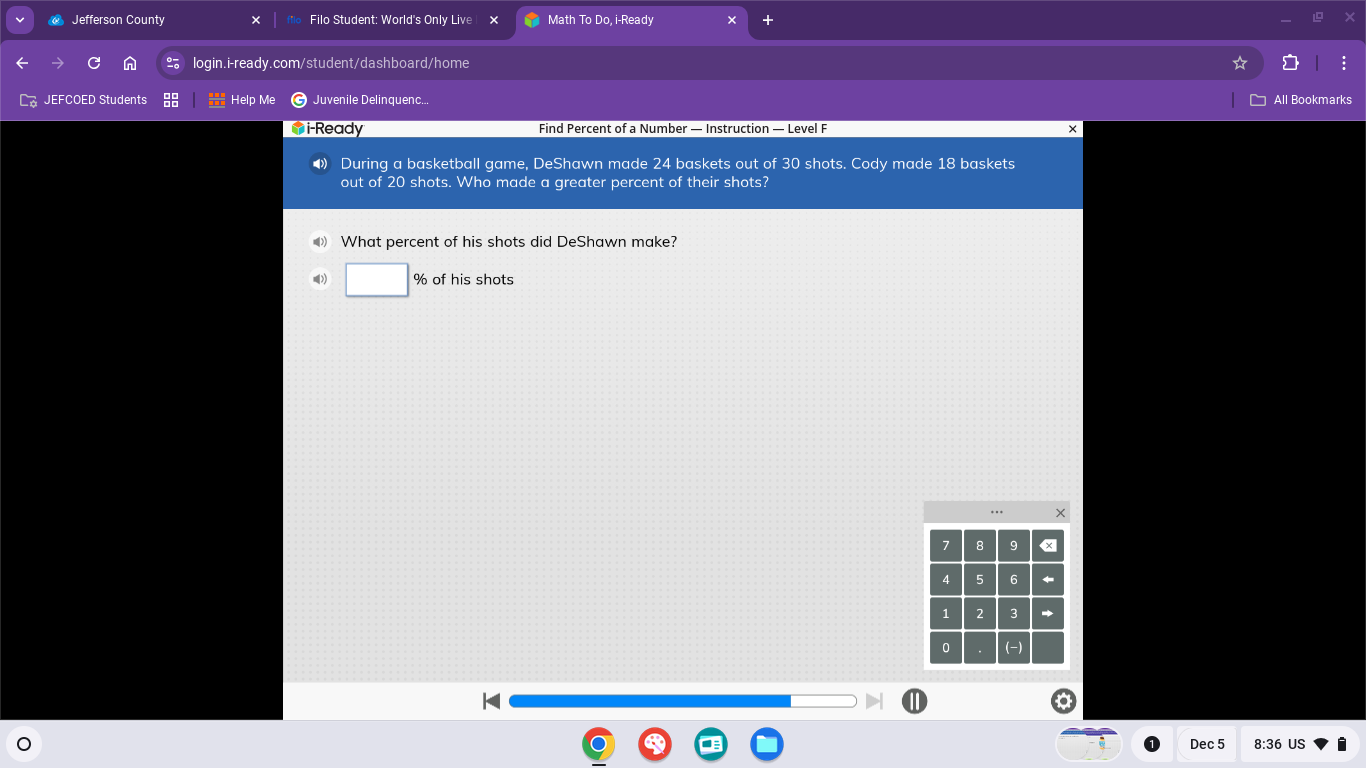
Task: Pause the i-Ready lesson
Action: (x=914, y=701)
